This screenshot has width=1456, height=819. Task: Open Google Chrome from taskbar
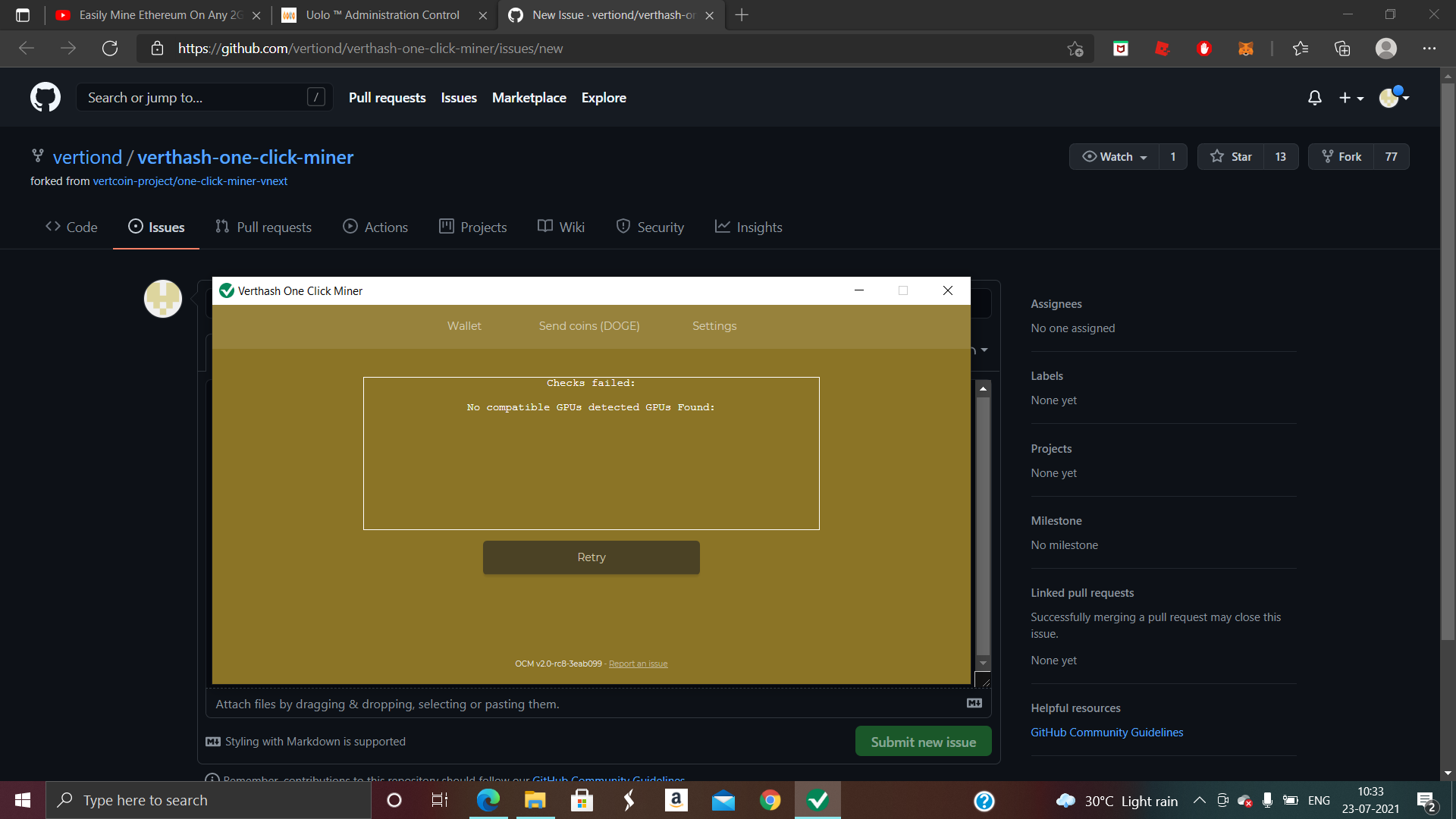[x=770, y=800]
